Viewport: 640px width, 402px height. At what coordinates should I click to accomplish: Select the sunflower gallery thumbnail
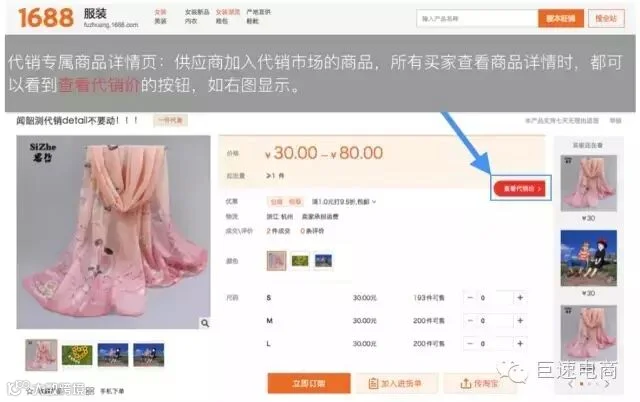click(77, 355)
